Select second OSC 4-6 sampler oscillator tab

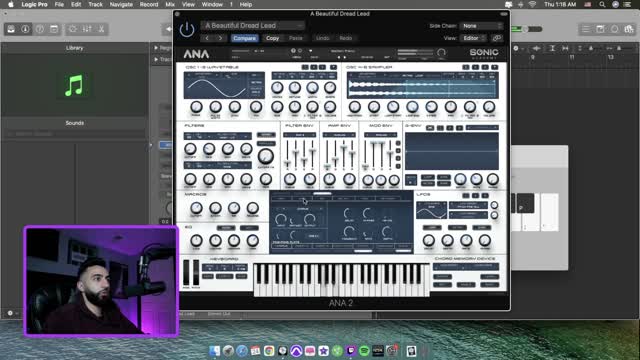click(x=475, y=67)
